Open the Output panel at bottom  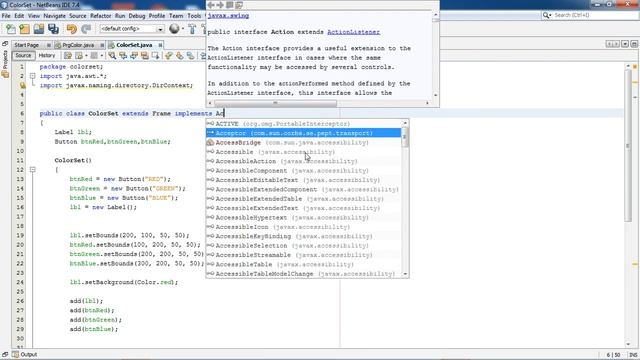point(25,355)
